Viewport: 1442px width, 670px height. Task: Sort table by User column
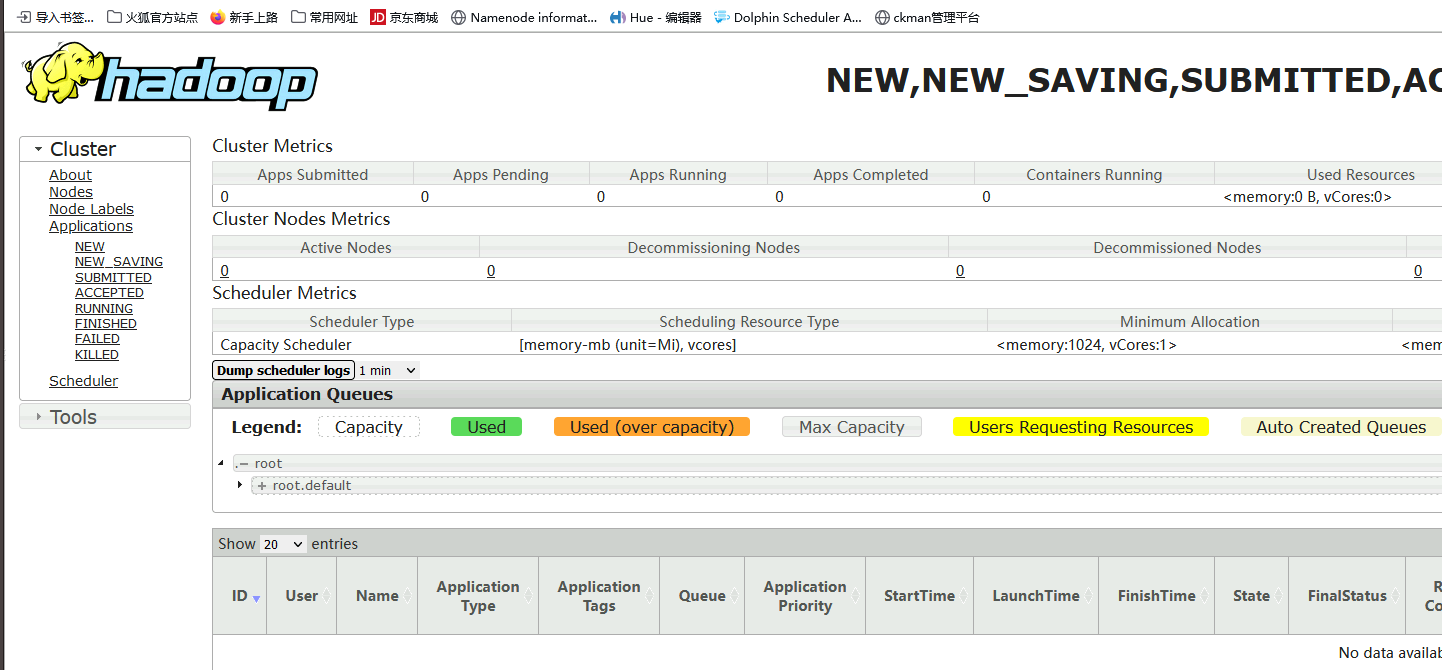click(301, 596)
